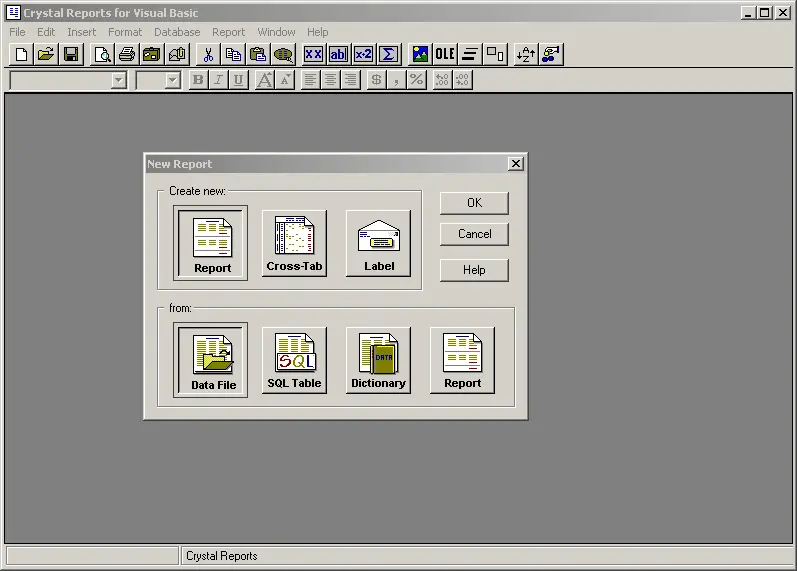This screenshot has width=797, height=571.
Task: Select Report under Create new
Action: [x=210, y=243]
